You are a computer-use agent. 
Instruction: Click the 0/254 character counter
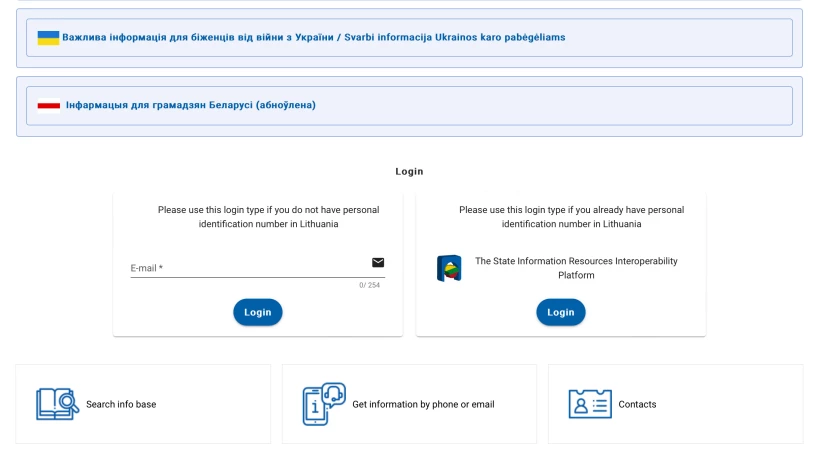click(x=369, y=286)
